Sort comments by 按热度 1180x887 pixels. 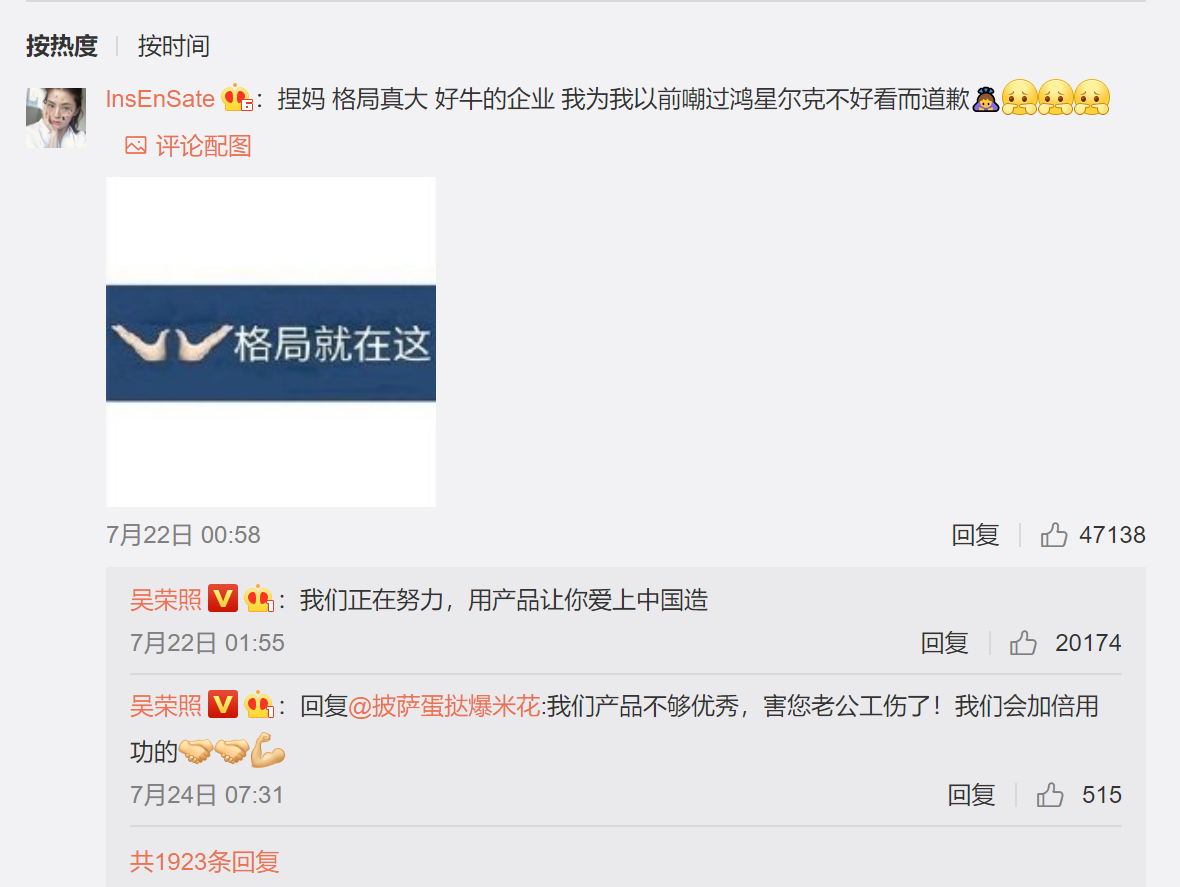point(62,46)
